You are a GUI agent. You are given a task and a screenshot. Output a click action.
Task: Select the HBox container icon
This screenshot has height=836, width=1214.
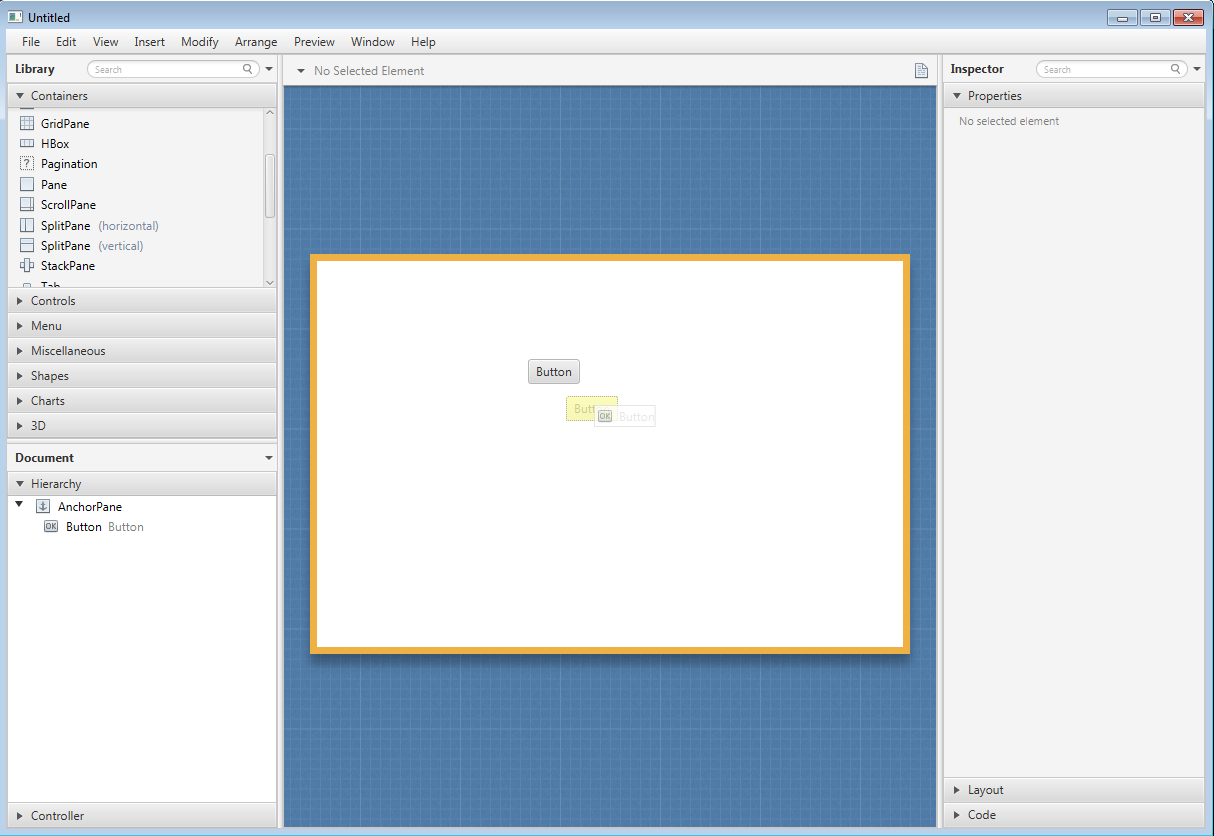click(27, 144)
